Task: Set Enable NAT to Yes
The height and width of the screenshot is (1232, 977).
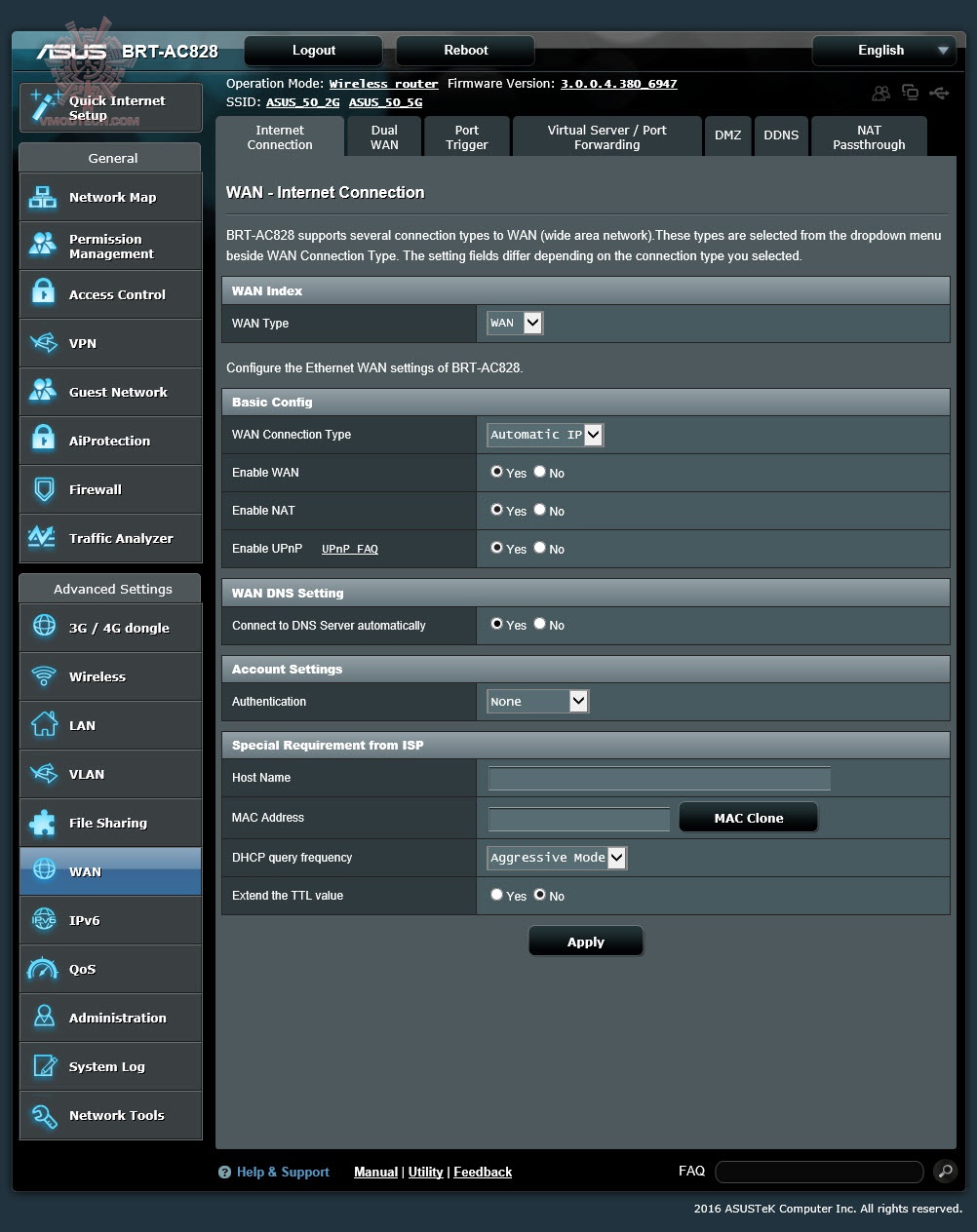Action: coord(496,510)
